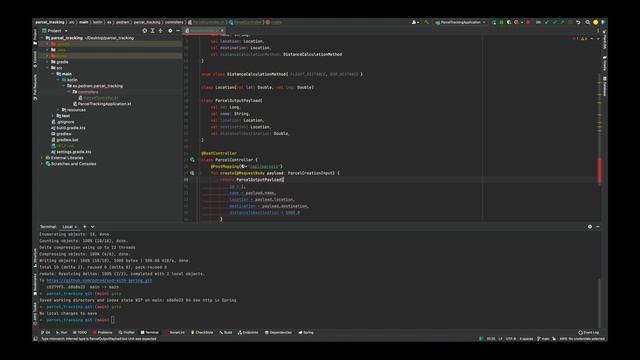The width and height of the screenshot is (640, 360).
Task: Click the red error stripe mark on the editor scrollbar
Action: (x=600, y=171)
